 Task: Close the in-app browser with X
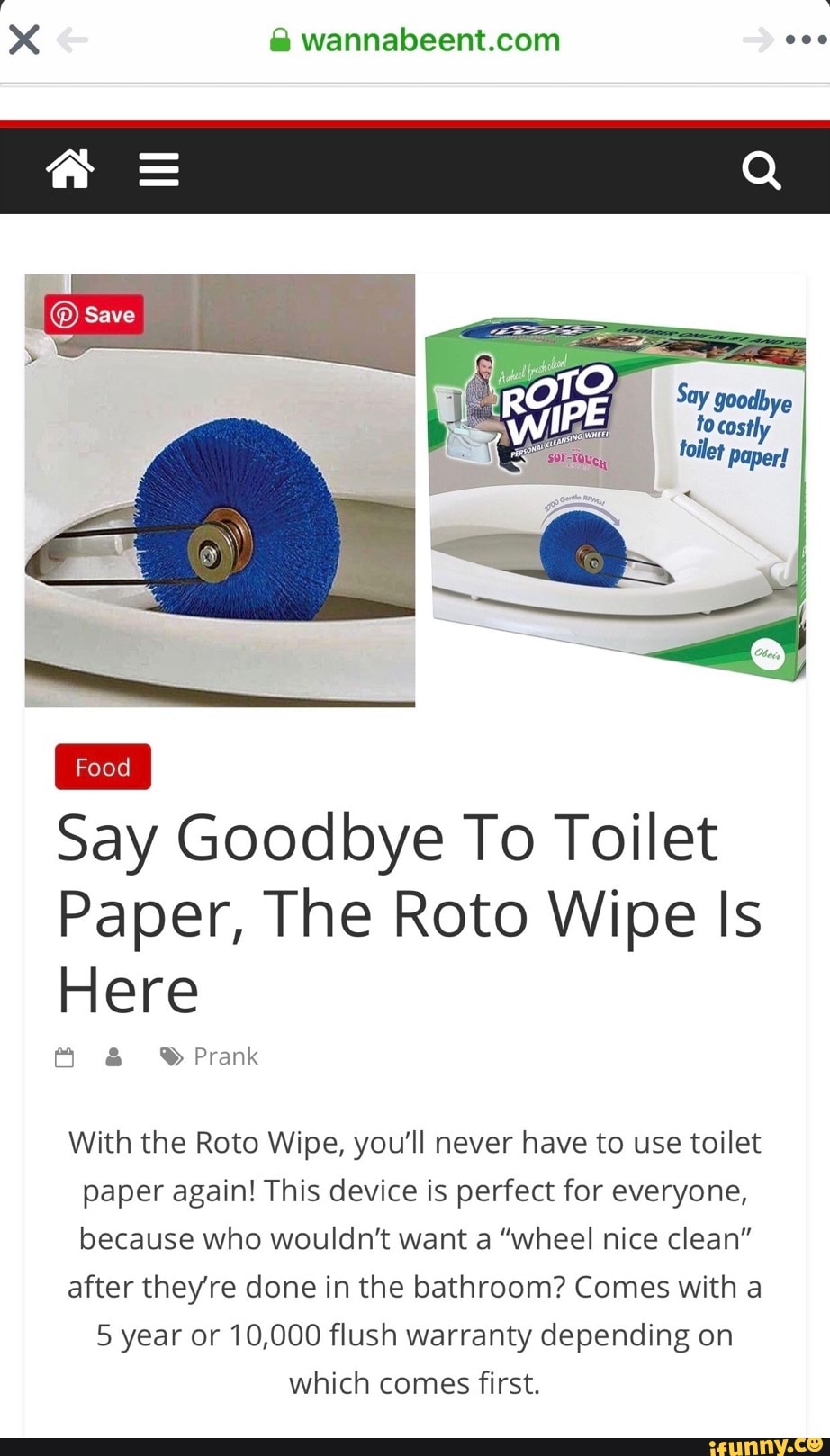tap(23, 40)
